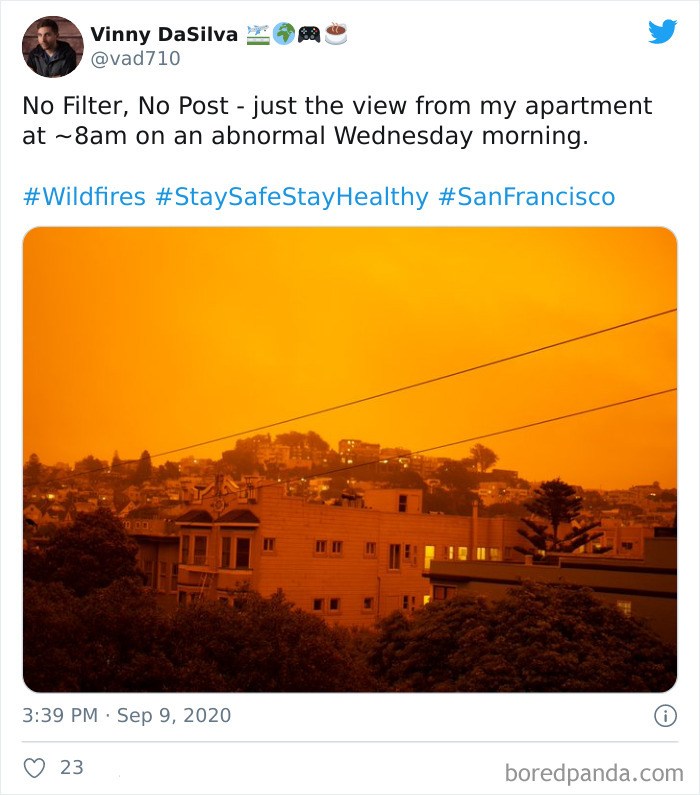700x795 pixels.
Task: View the 23 likes count
Action: pos(72,768)
